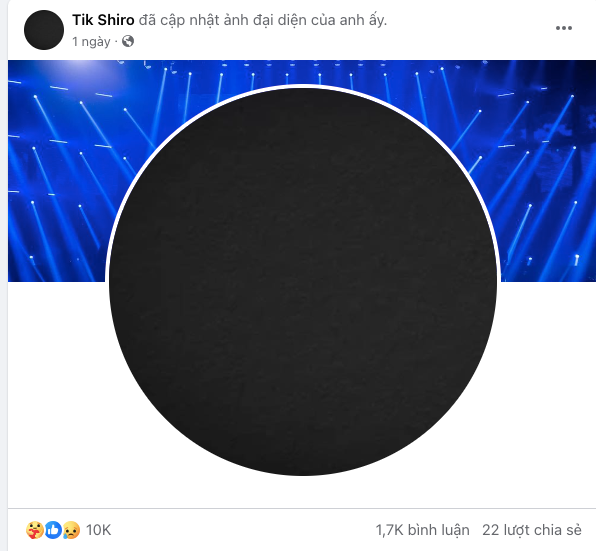Screen dimensions: 596x551
Task: Click the blue thumbs-up like reaction icon
Action: point(53,530)
